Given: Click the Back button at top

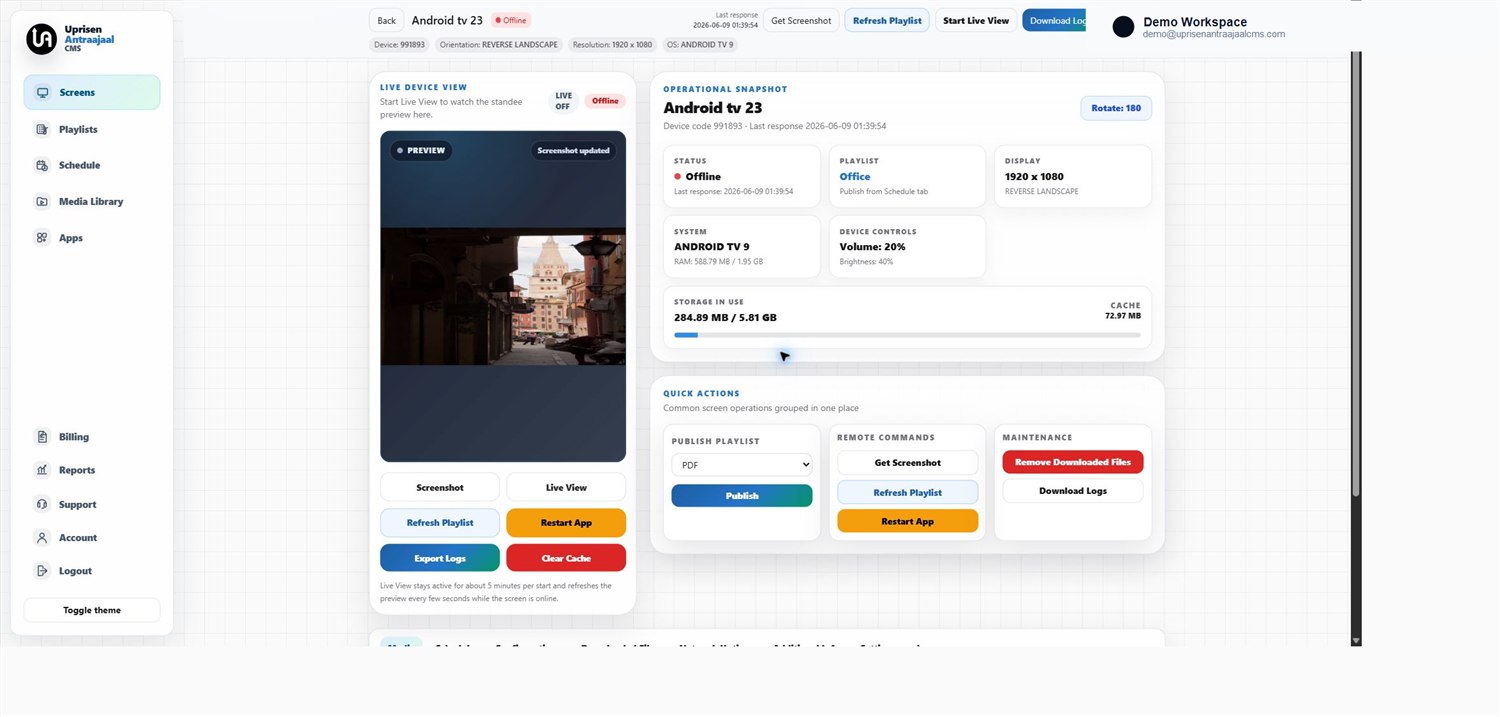Looking at the screenshot, I should 386,20.
